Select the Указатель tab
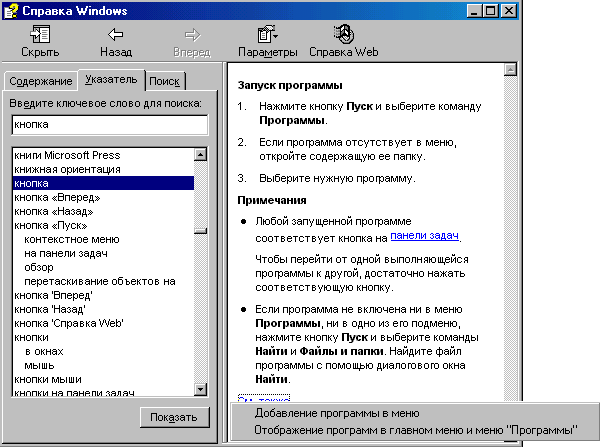 pos(111,79)
